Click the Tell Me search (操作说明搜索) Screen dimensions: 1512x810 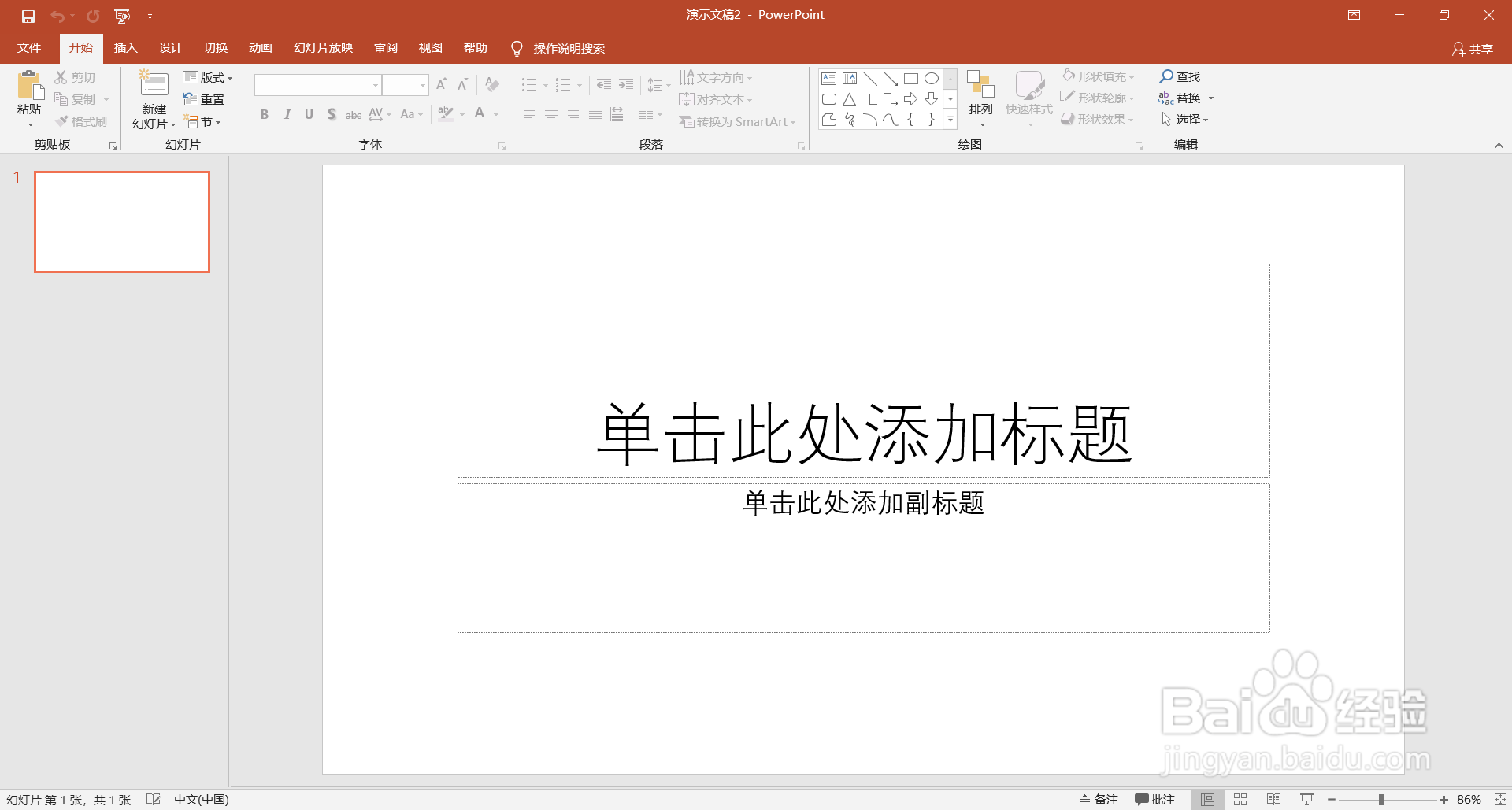pos(558,49)
